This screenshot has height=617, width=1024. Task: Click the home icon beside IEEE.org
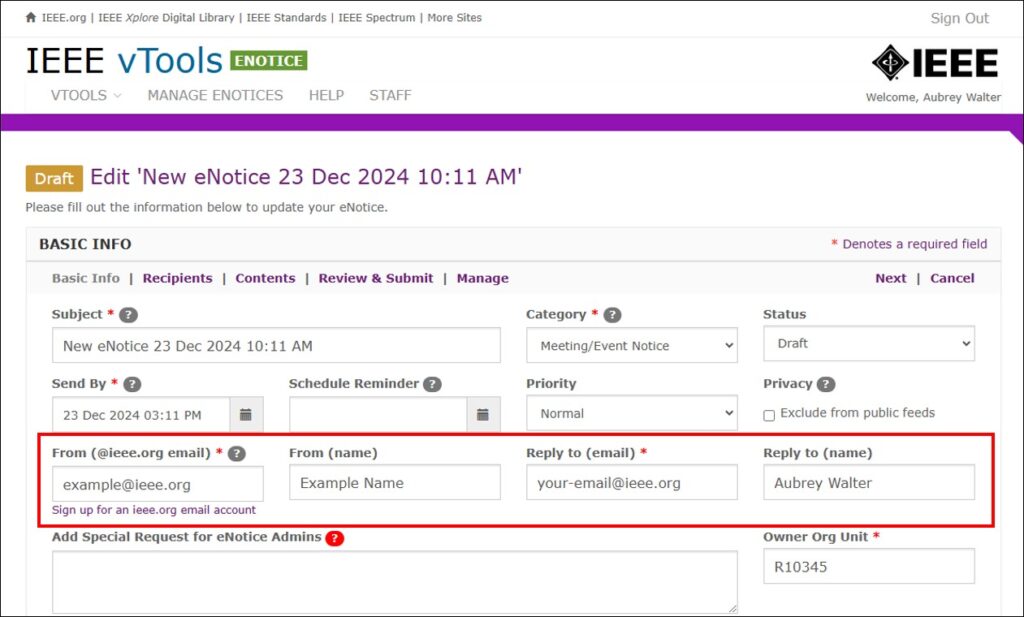pos(31,18)
